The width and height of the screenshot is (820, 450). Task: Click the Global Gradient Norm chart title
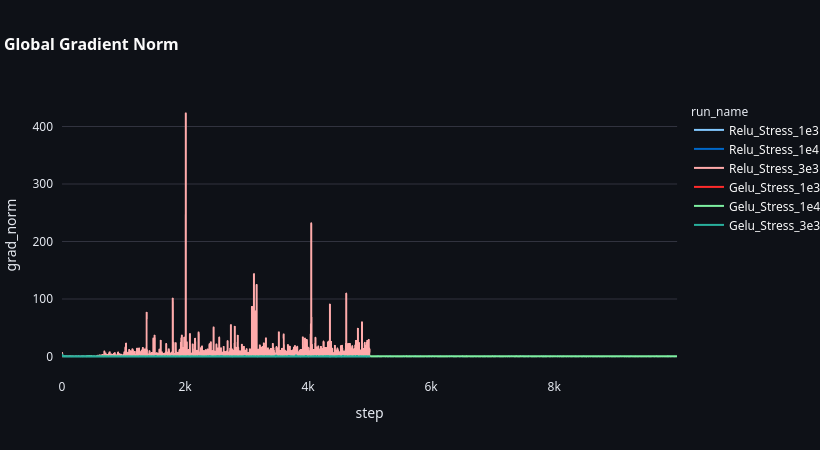coord(92,44)
